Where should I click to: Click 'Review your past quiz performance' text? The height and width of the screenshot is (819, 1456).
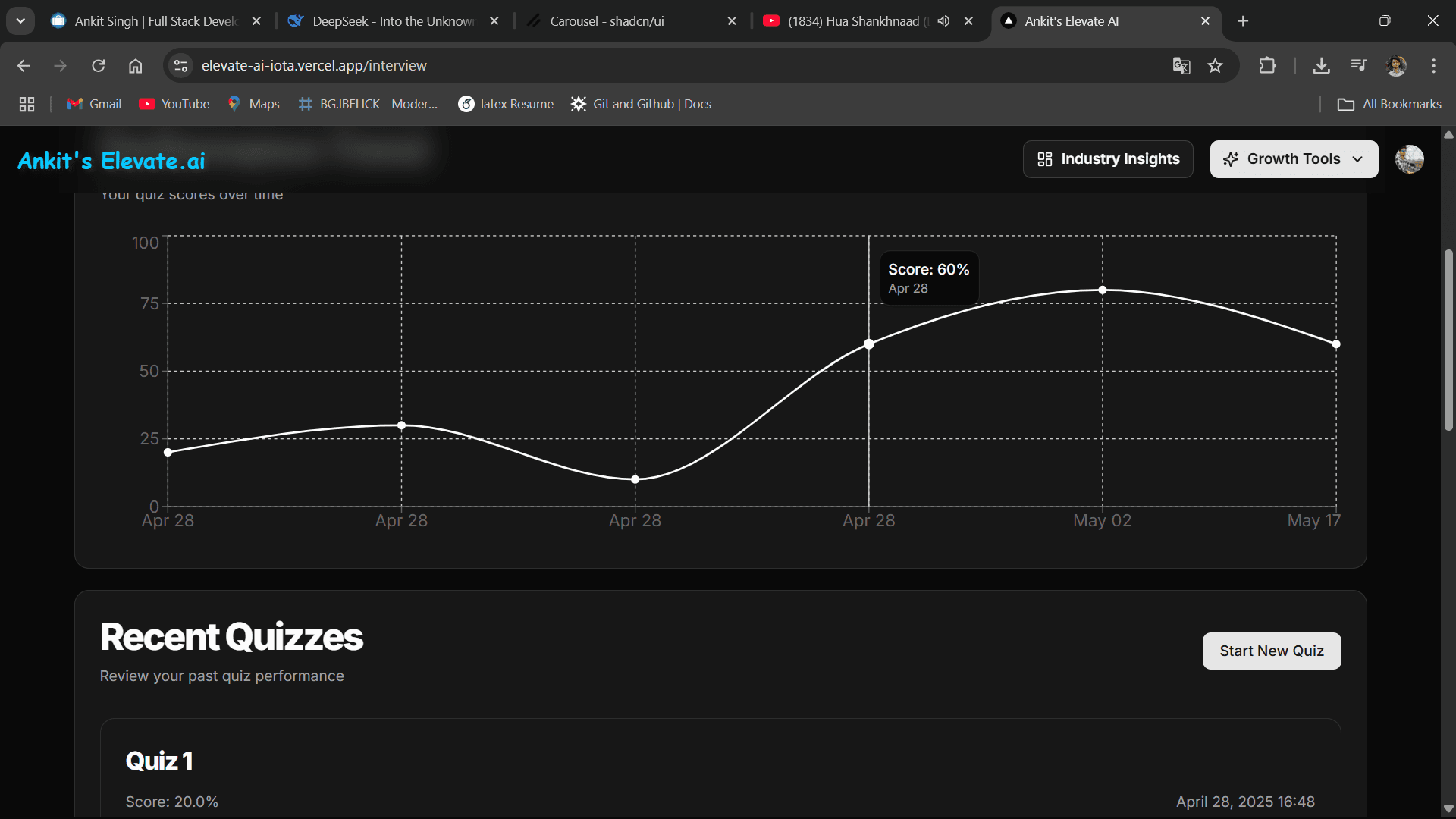pyautogui.click(x=222, y=676)
